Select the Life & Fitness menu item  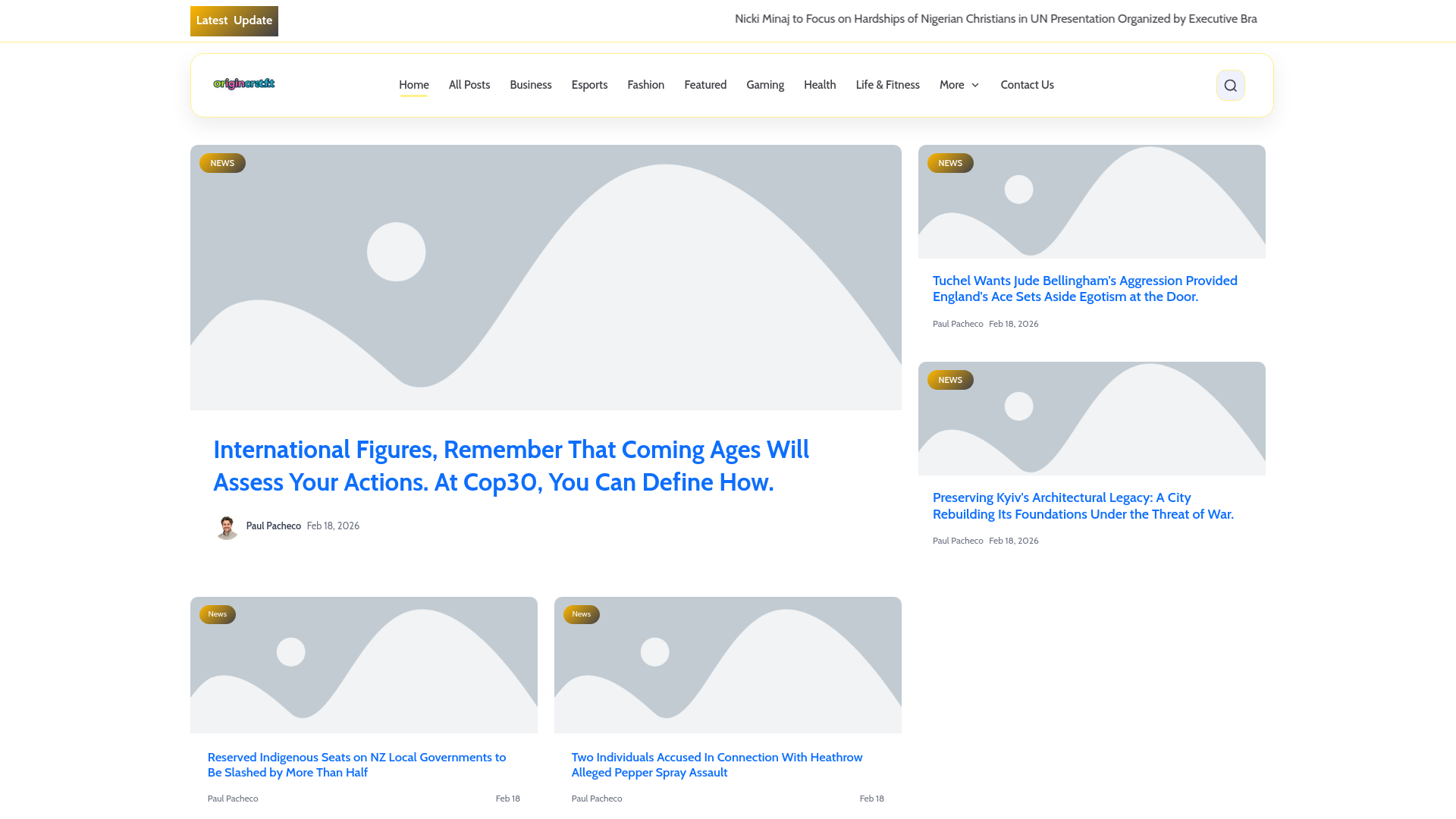[887, 85]
